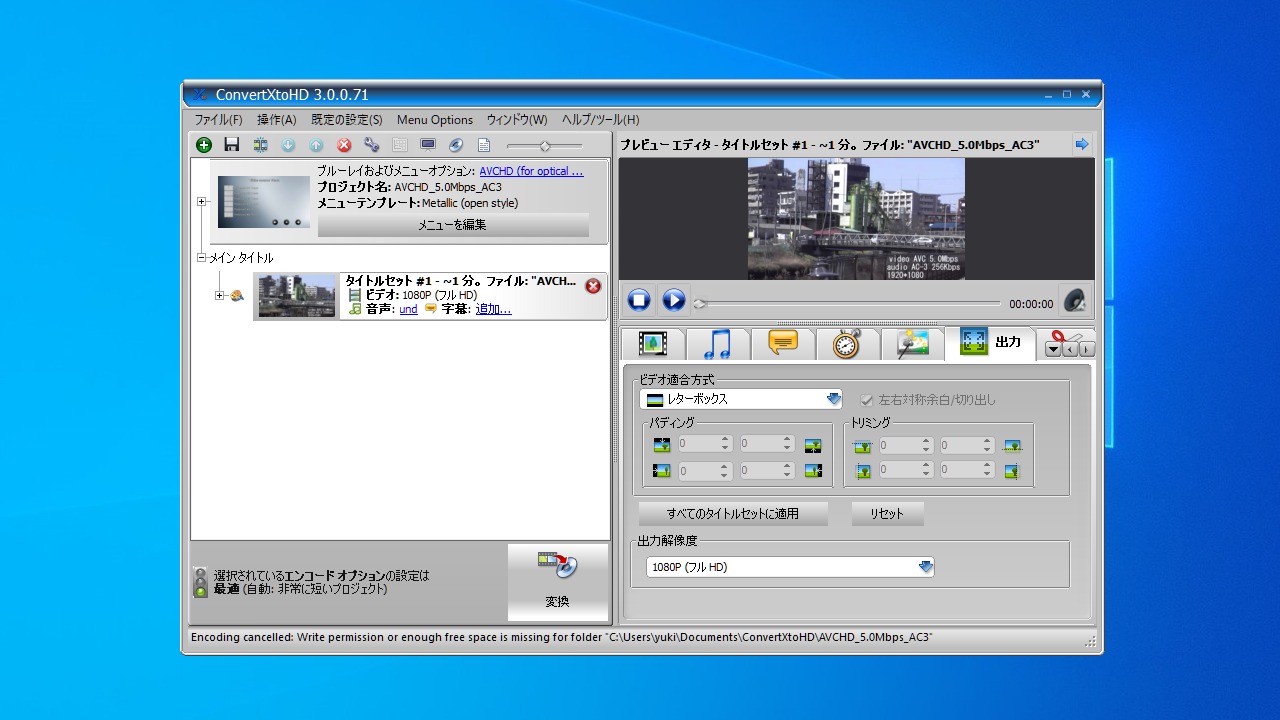
Task: Switch to the chapters stopwatch tab
Action: tap(847, 344)
